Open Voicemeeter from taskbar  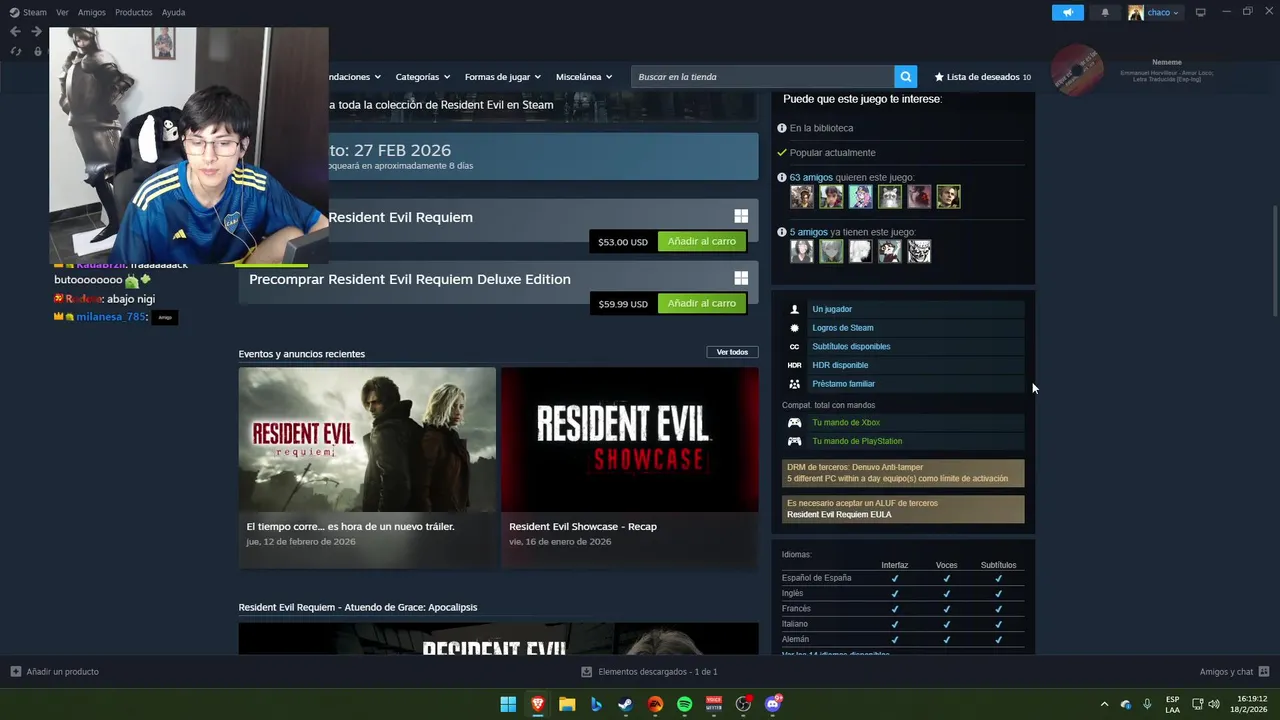[714, 704]
